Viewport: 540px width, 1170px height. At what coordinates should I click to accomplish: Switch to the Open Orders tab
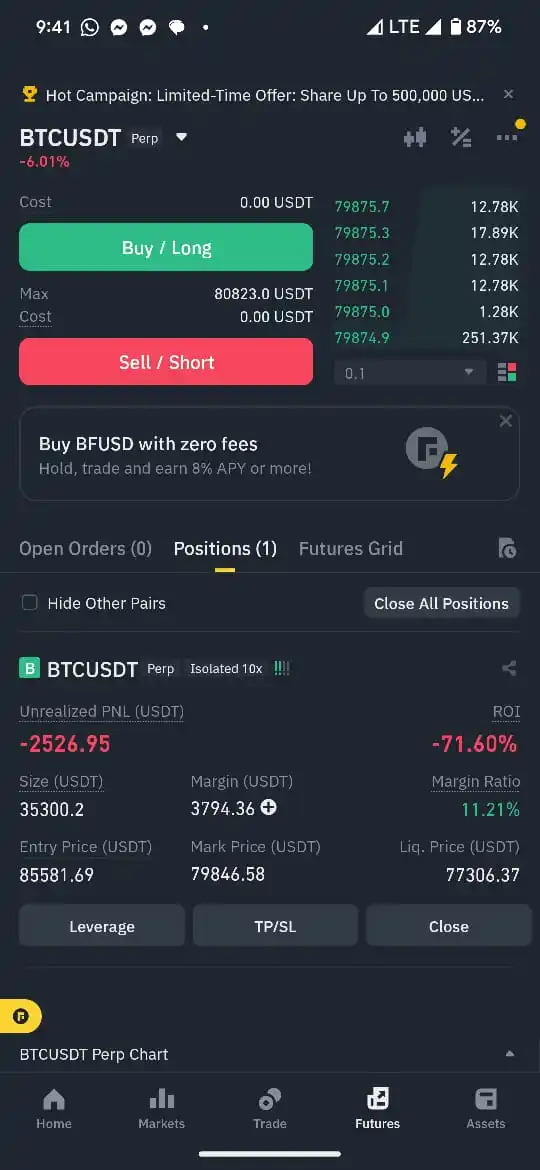86,548
